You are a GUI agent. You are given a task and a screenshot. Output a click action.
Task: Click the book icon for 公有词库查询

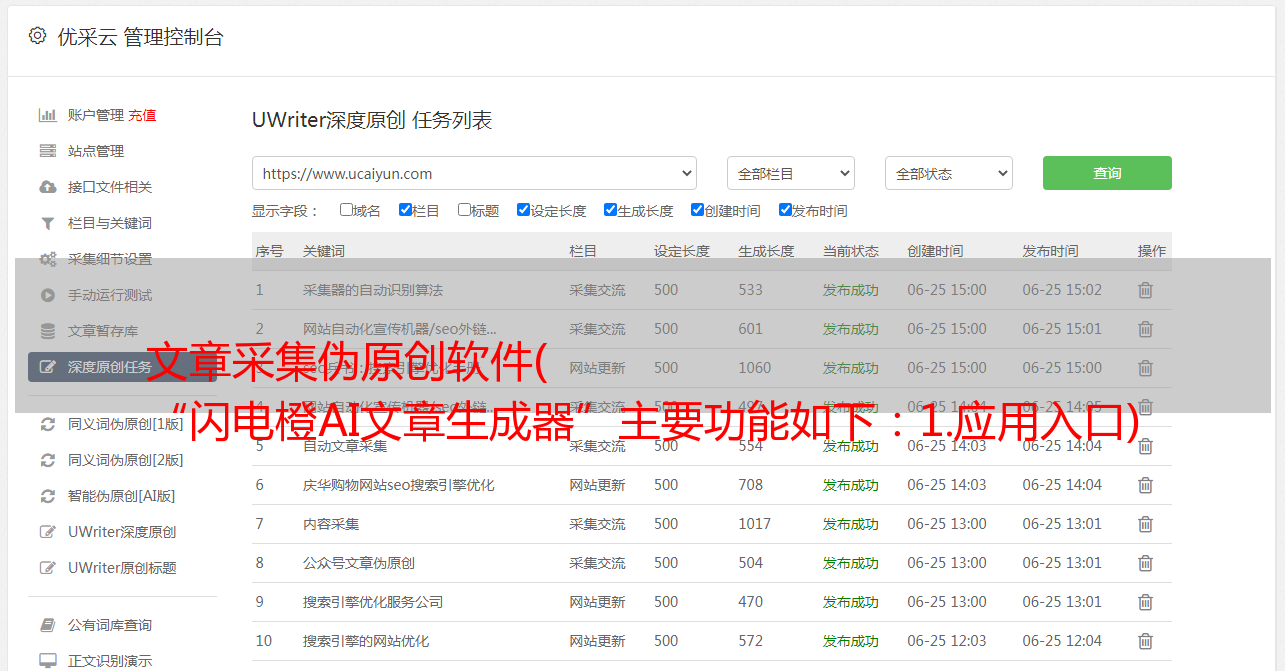coord(47,625)
